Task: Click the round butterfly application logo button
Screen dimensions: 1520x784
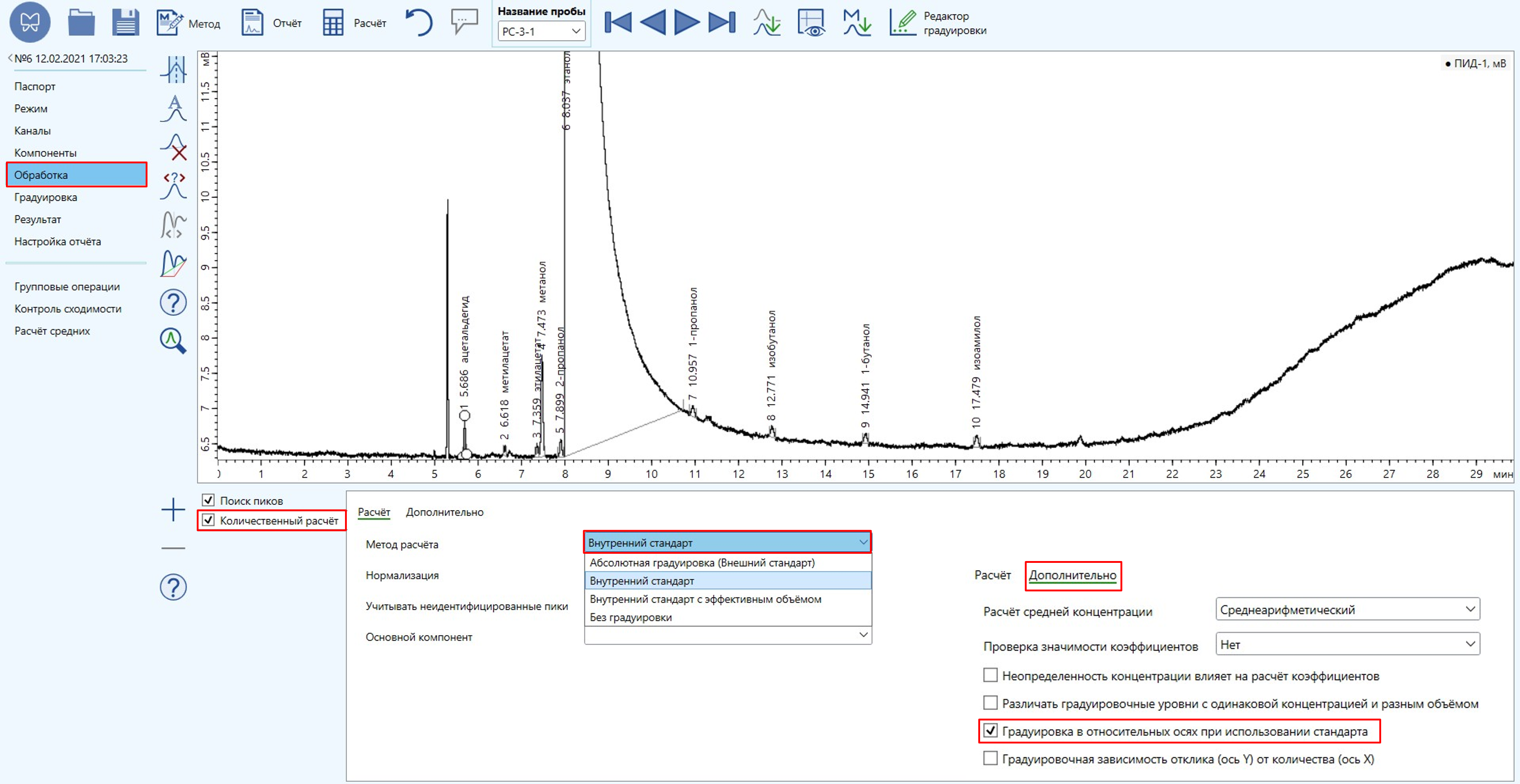Action: (30, 22)
